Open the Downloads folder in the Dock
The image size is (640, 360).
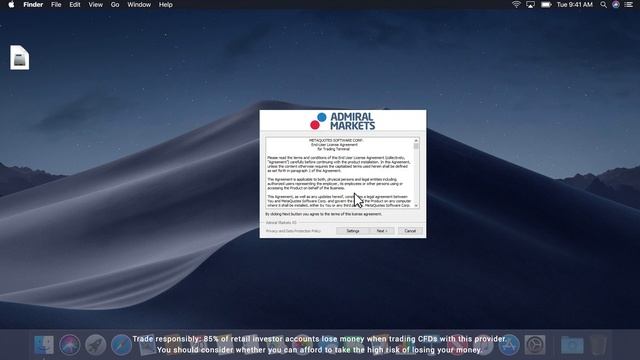(x=572, y=345)
